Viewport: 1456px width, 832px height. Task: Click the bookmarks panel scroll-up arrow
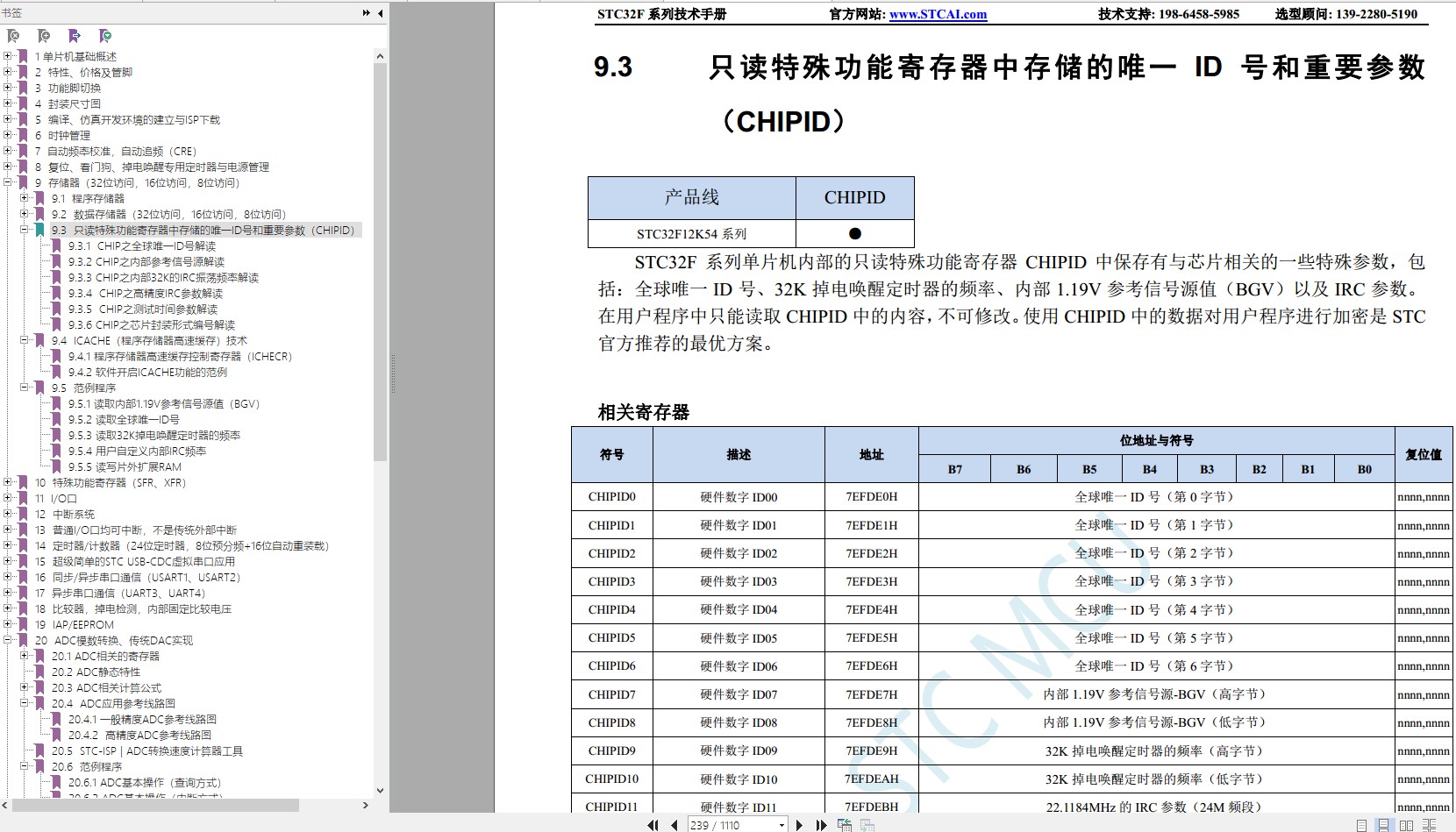pyautogui.click(x=380, y=56)
